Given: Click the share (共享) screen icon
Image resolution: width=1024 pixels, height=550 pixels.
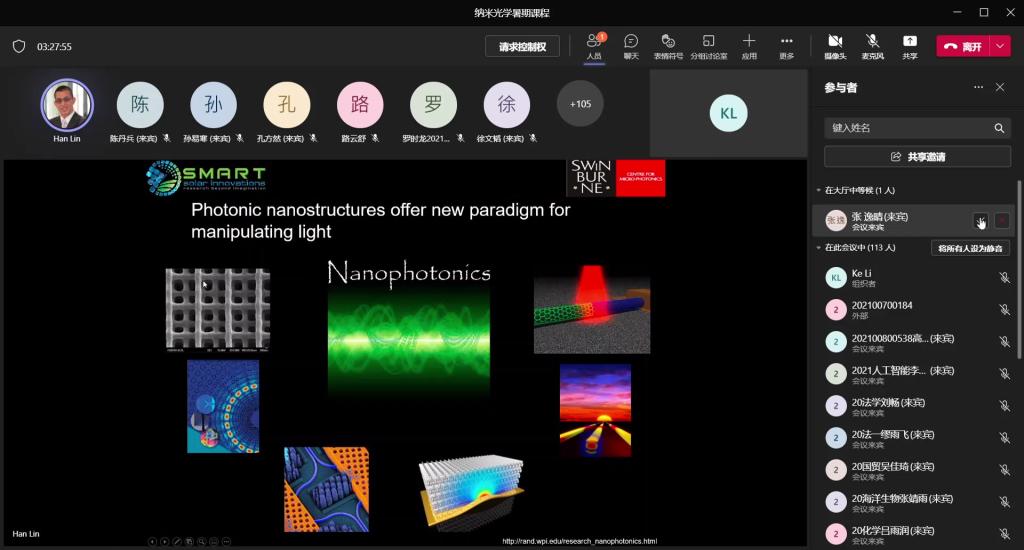Looking at the screenshot, I should (909, 46).
